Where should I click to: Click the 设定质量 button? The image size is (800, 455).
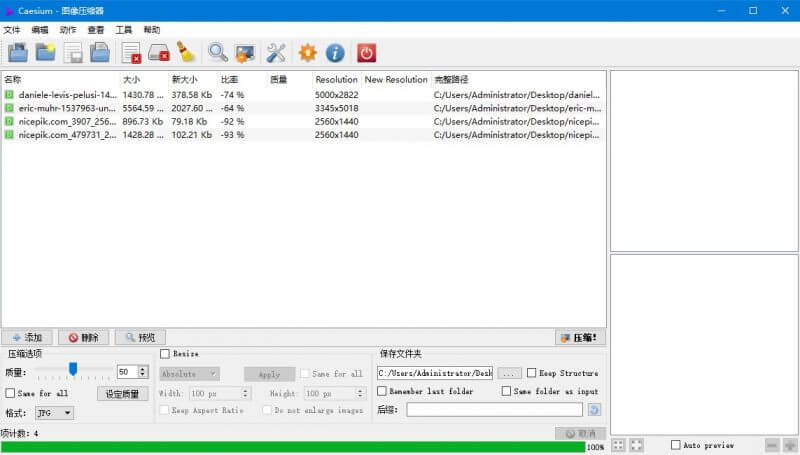point(123,393)
